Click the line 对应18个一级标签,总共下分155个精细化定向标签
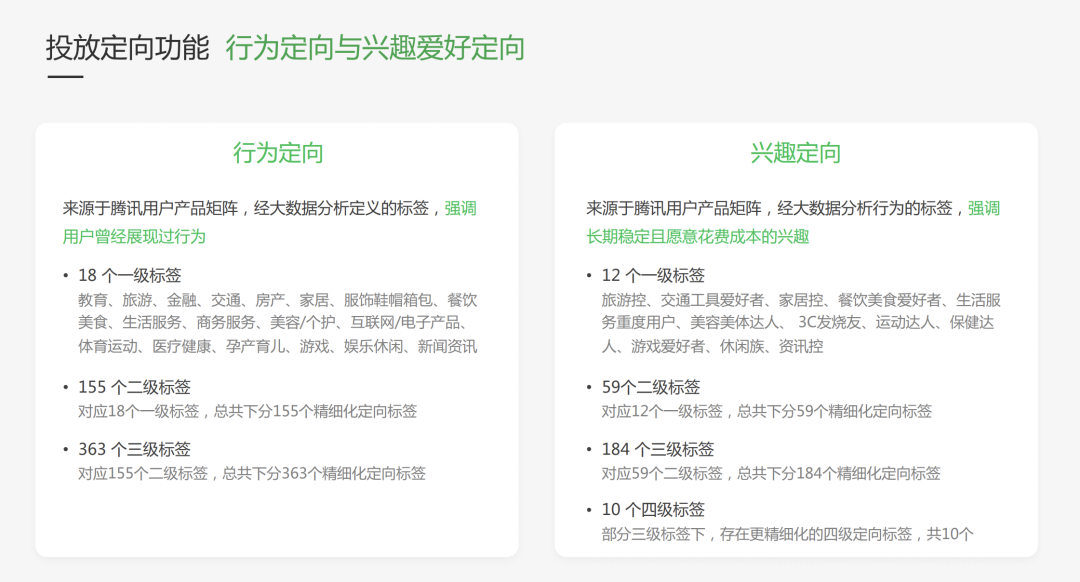Viewport: 1080px width, 582px height. 247,411
